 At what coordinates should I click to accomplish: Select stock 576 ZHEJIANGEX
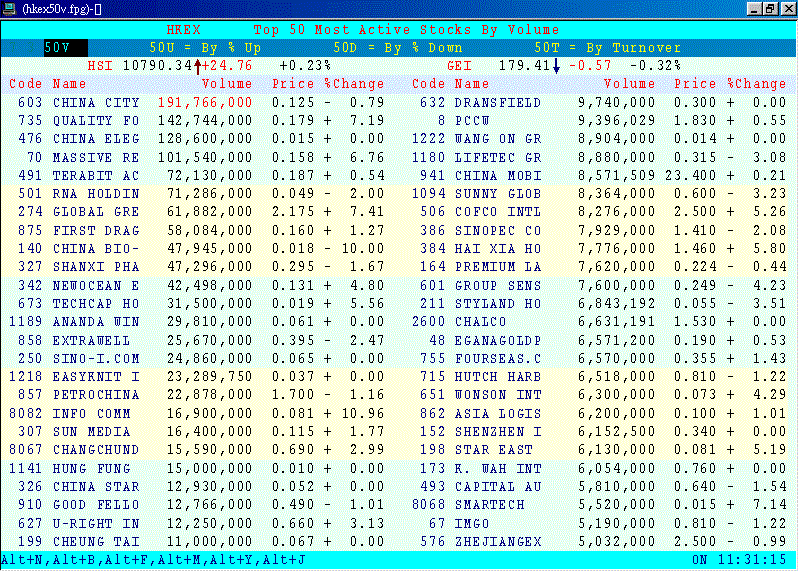pyautogui.click(x=599, y=541)
